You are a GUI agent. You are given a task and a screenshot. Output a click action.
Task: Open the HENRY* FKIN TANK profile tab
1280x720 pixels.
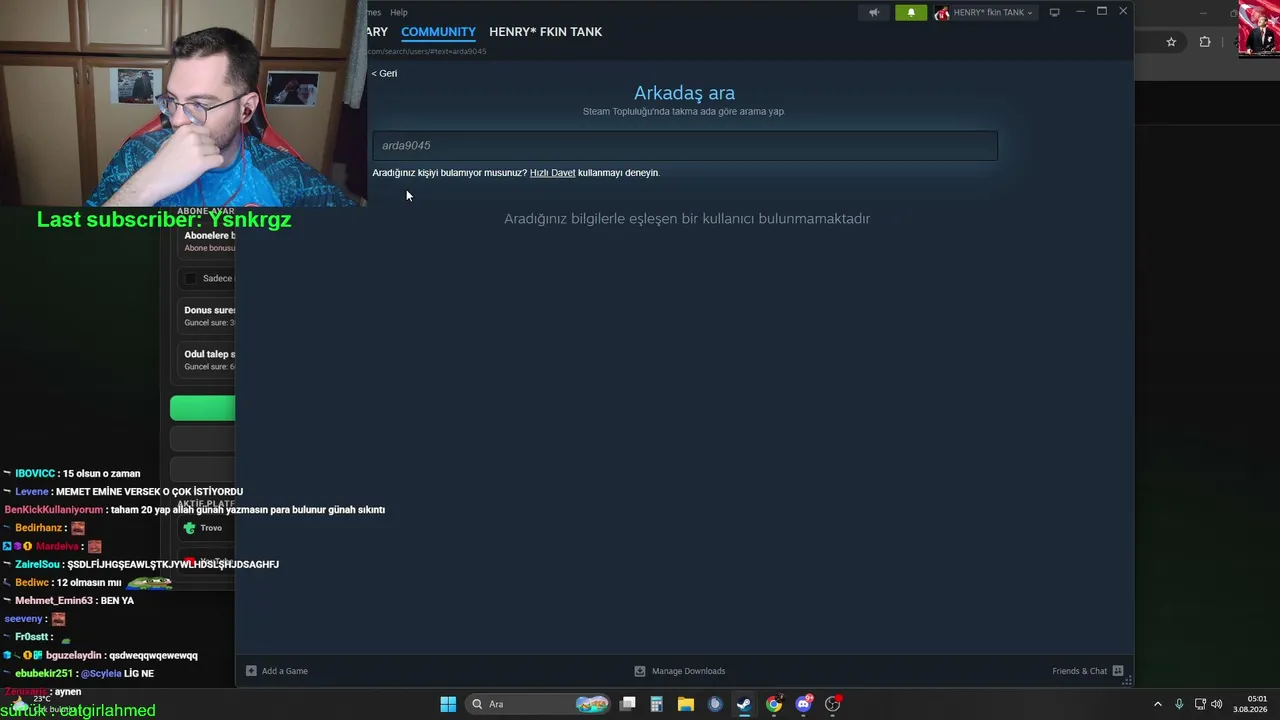pos(545,32)
